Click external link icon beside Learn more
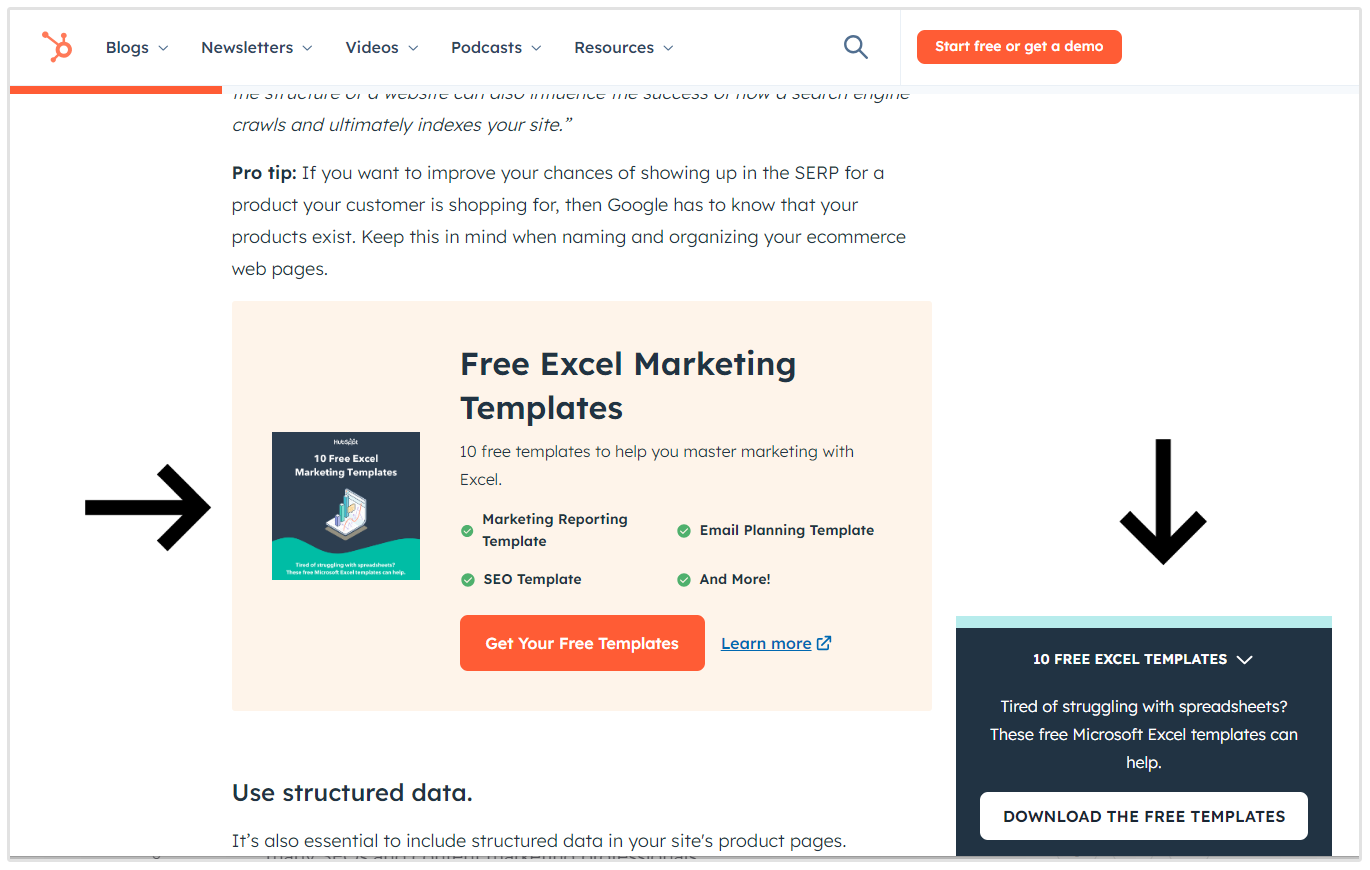This screenshot has width=1370, height=870. (824, 643)
